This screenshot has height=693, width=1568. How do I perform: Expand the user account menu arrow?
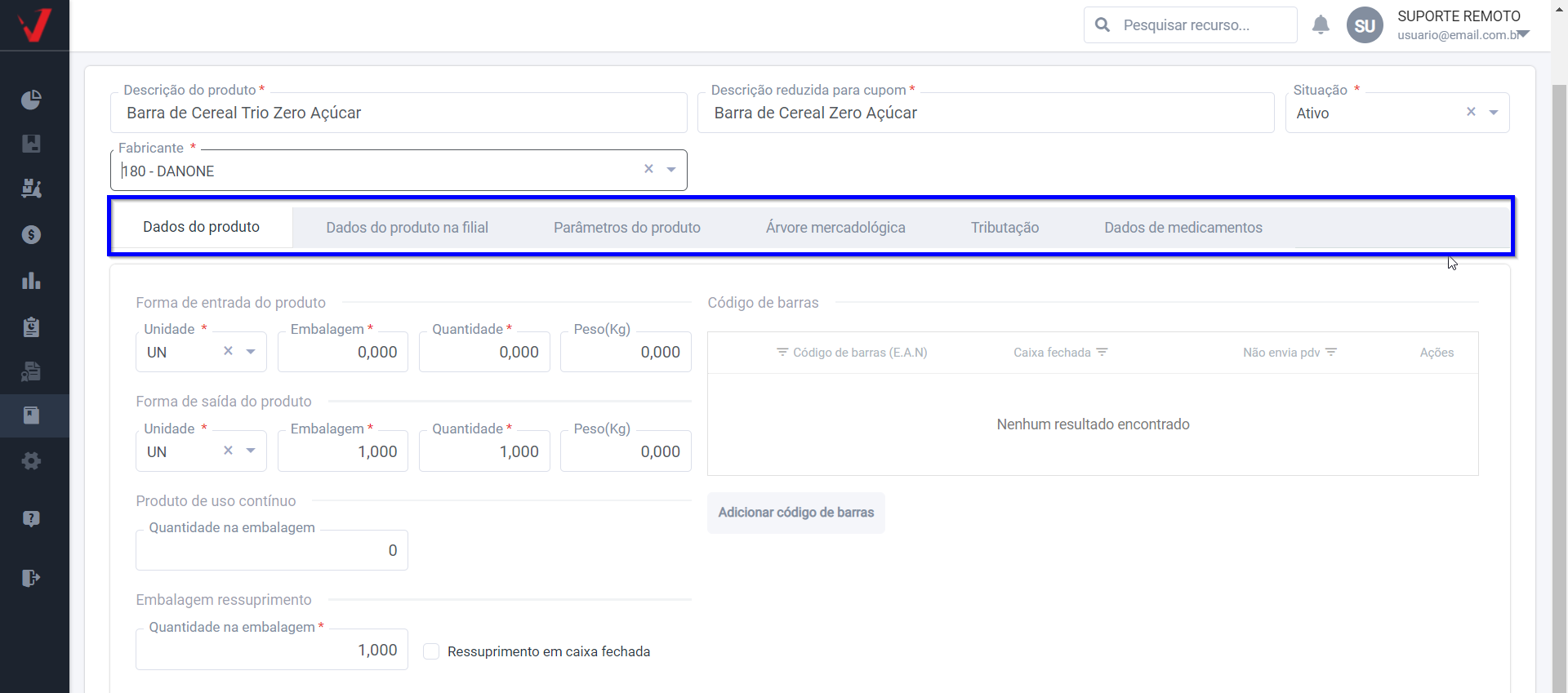pos(1523,34)
